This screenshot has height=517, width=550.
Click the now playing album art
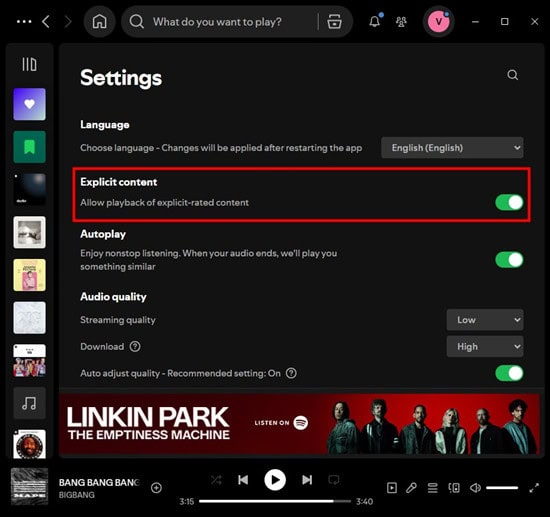pyautogui.click(x=29, y=486)
